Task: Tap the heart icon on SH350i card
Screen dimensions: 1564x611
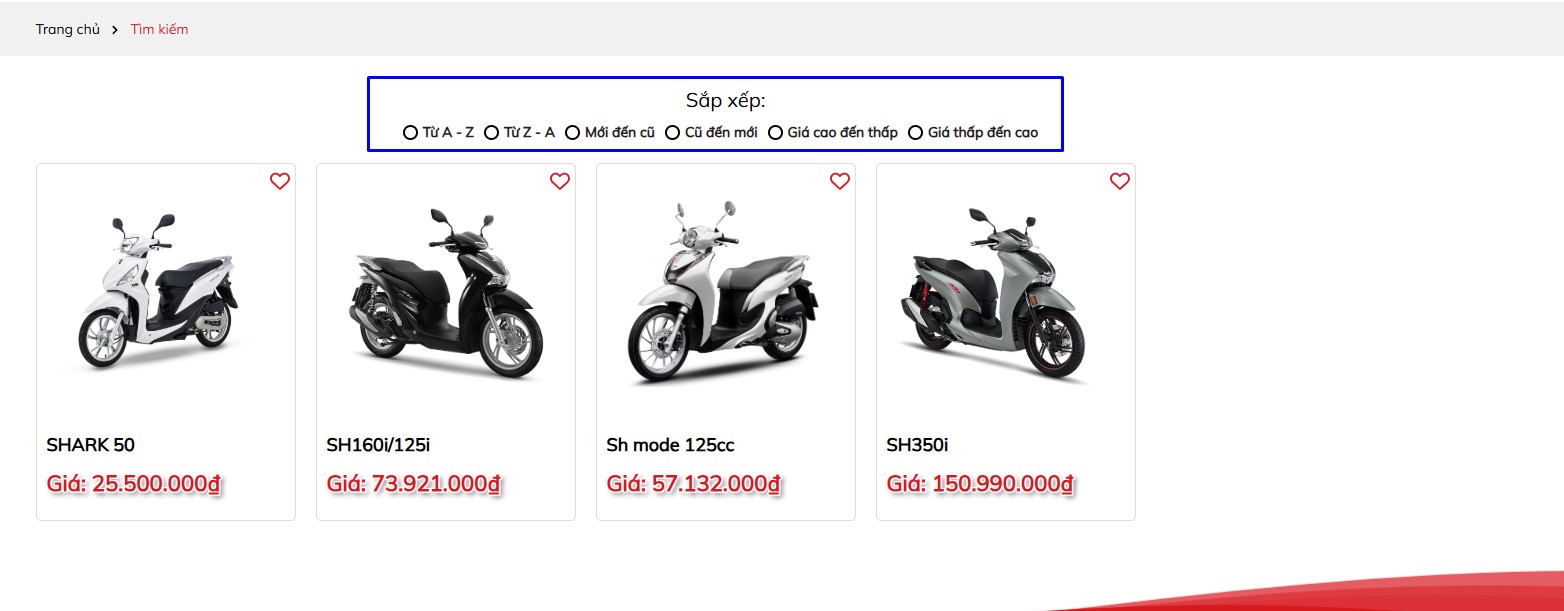Action: pyautogui.click(x=1120, y=181)
